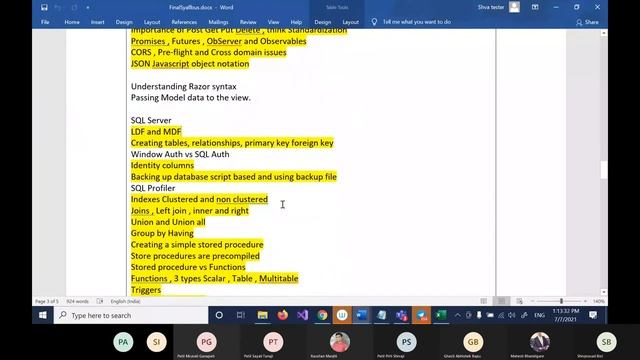Click zoom out minus button
Image resolution: width=640 pixels, height=360 pixels.
pos(533,301)
